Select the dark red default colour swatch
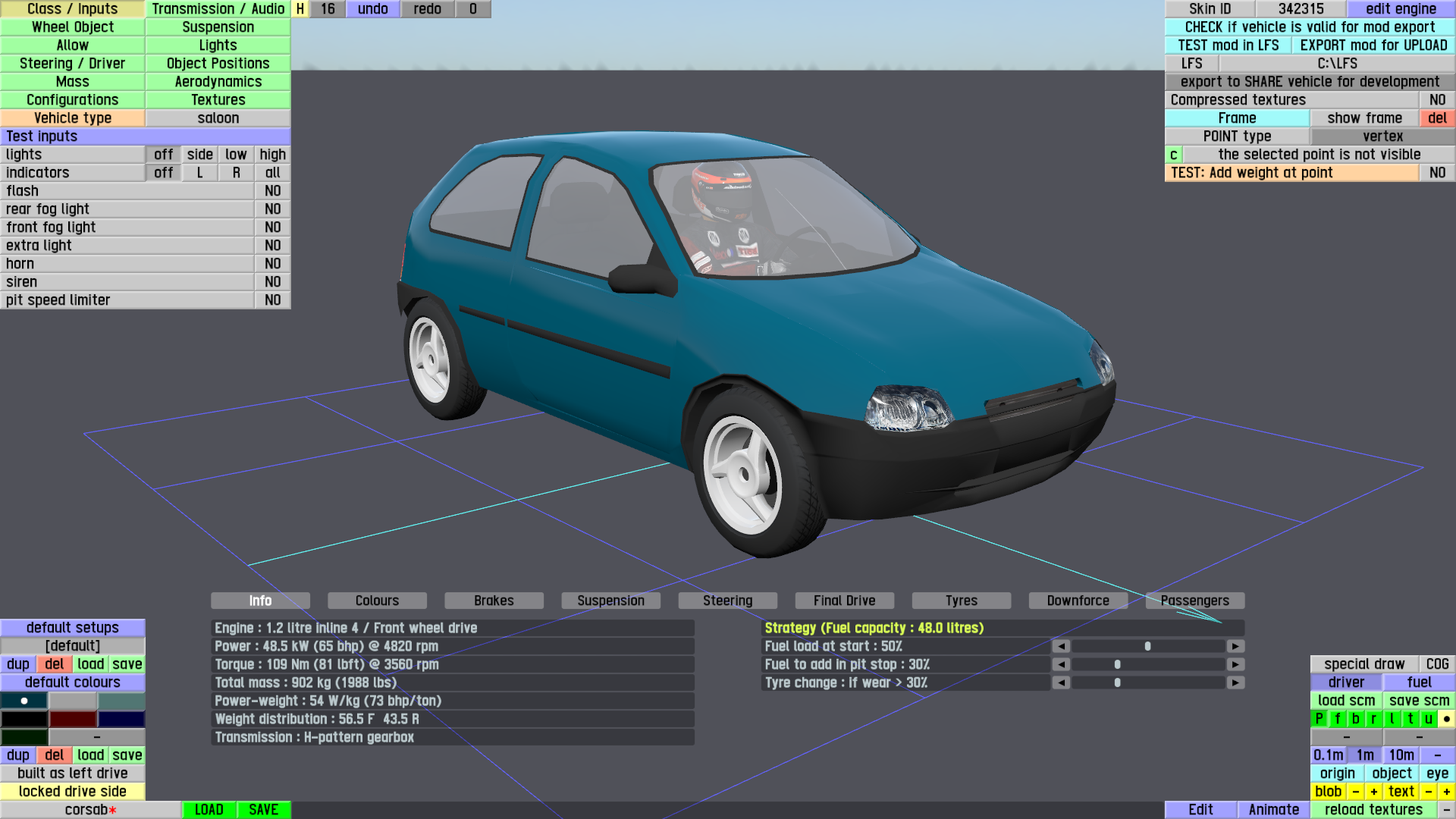 tap(72, 719)
